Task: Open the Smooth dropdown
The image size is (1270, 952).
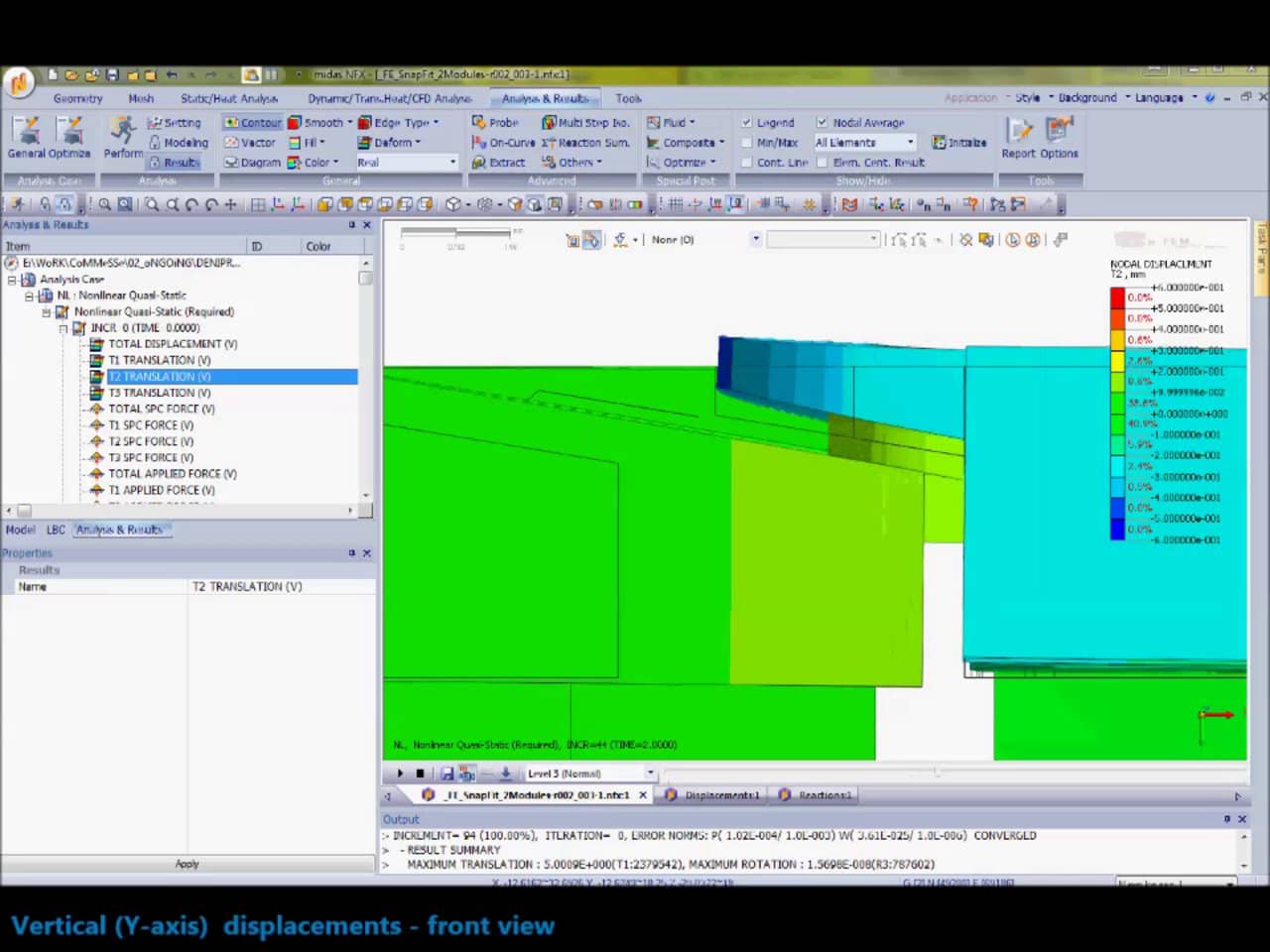Action: click(x=320, y=123)
